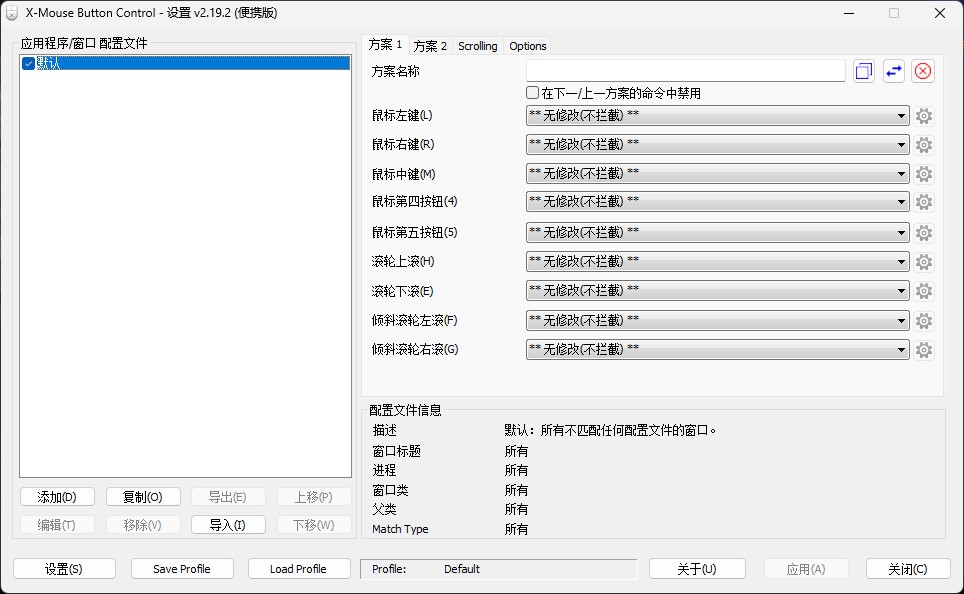The image size is (964, 594).
Task: Click the red reset layer icon
Action: [923, 71]
